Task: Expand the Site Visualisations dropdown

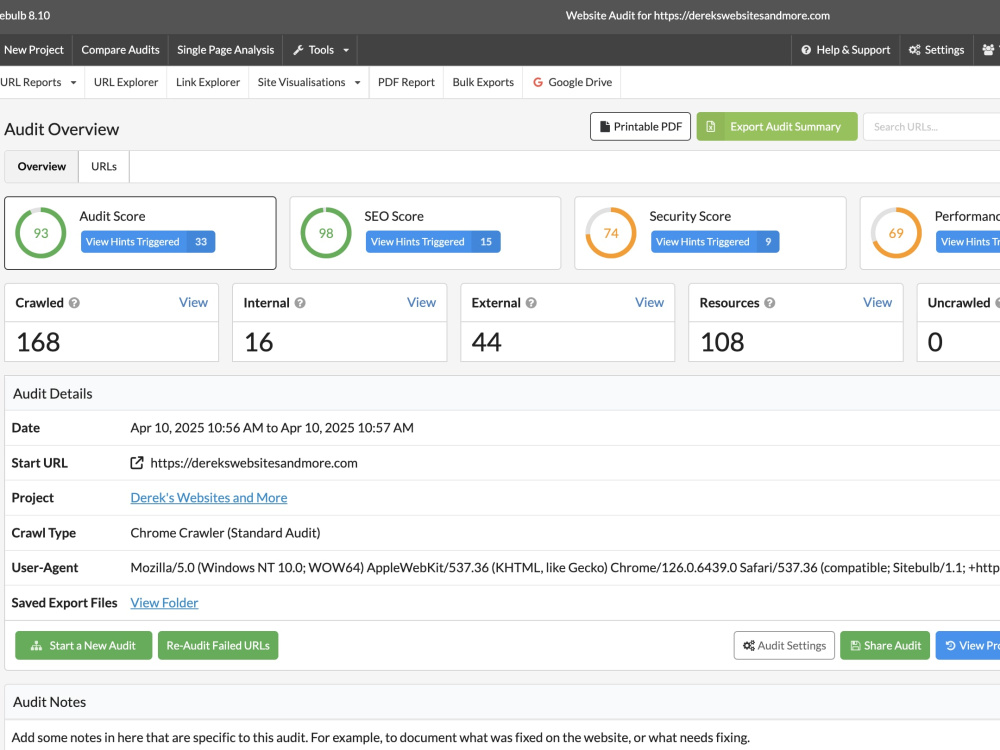Action: (x=309, y=82)
